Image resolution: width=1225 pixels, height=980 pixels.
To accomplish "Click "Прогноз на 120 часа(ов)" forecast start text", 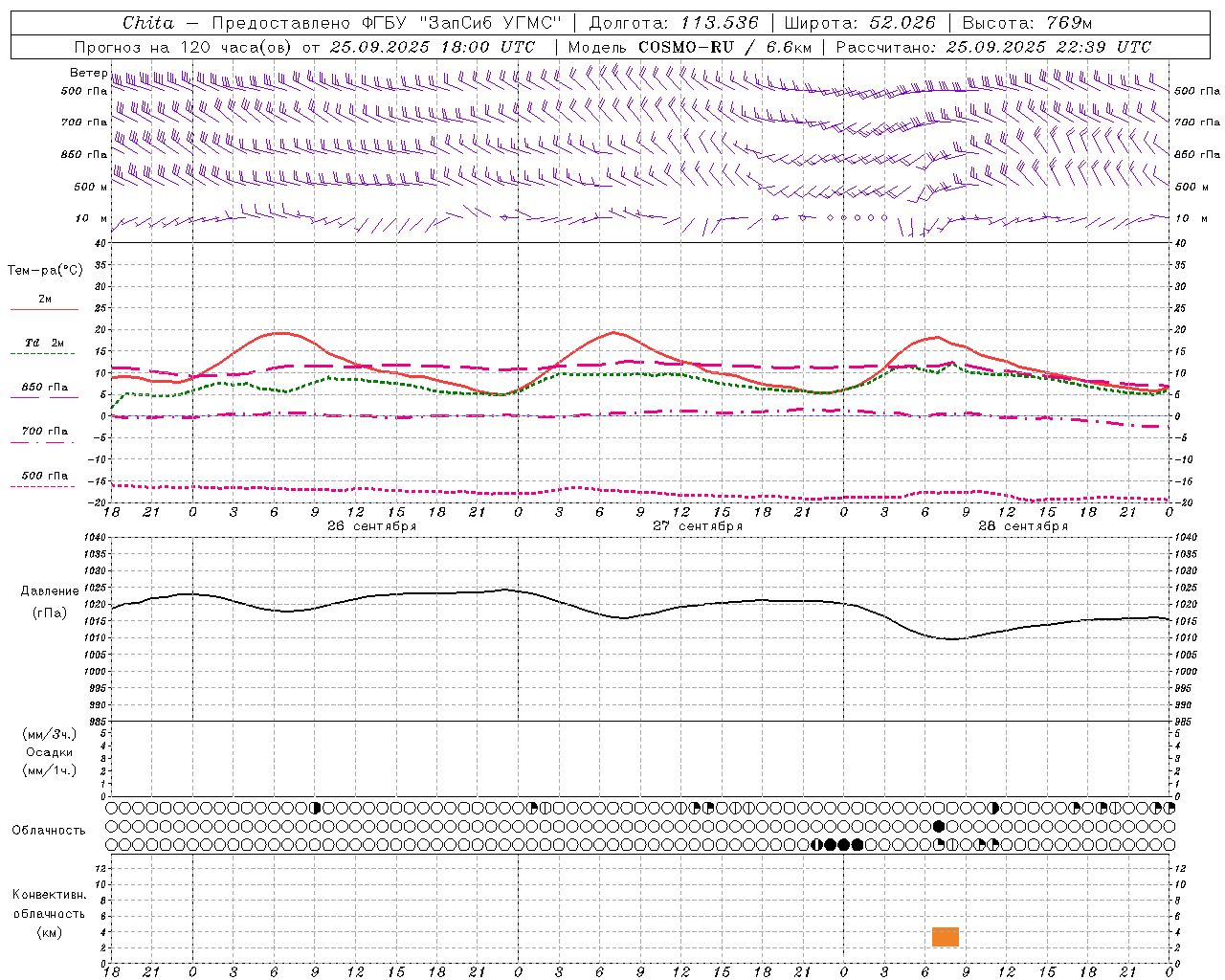I will (184, 47).
